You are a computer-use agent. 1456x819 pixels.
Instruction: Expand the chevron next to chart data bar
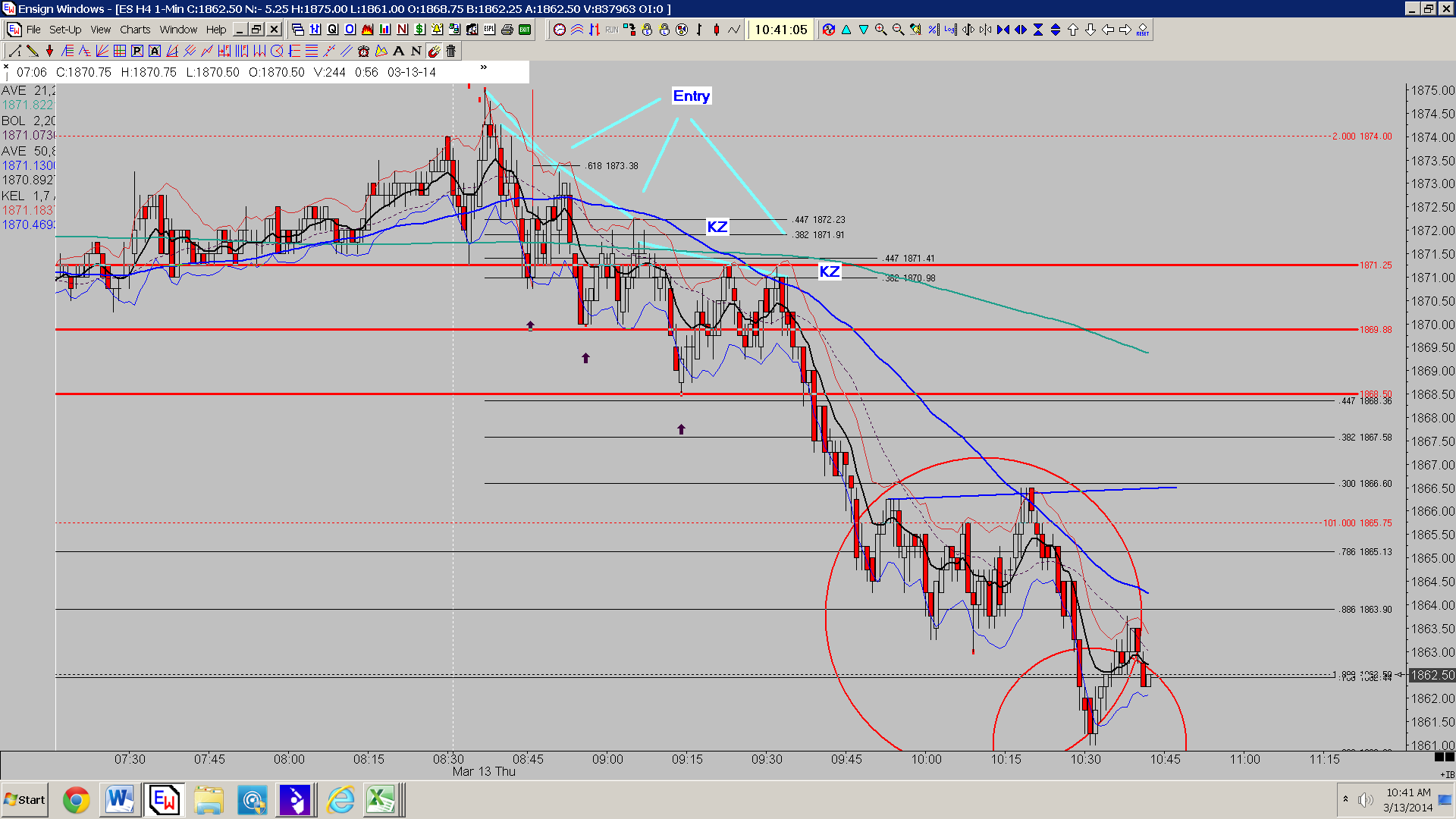484,67
